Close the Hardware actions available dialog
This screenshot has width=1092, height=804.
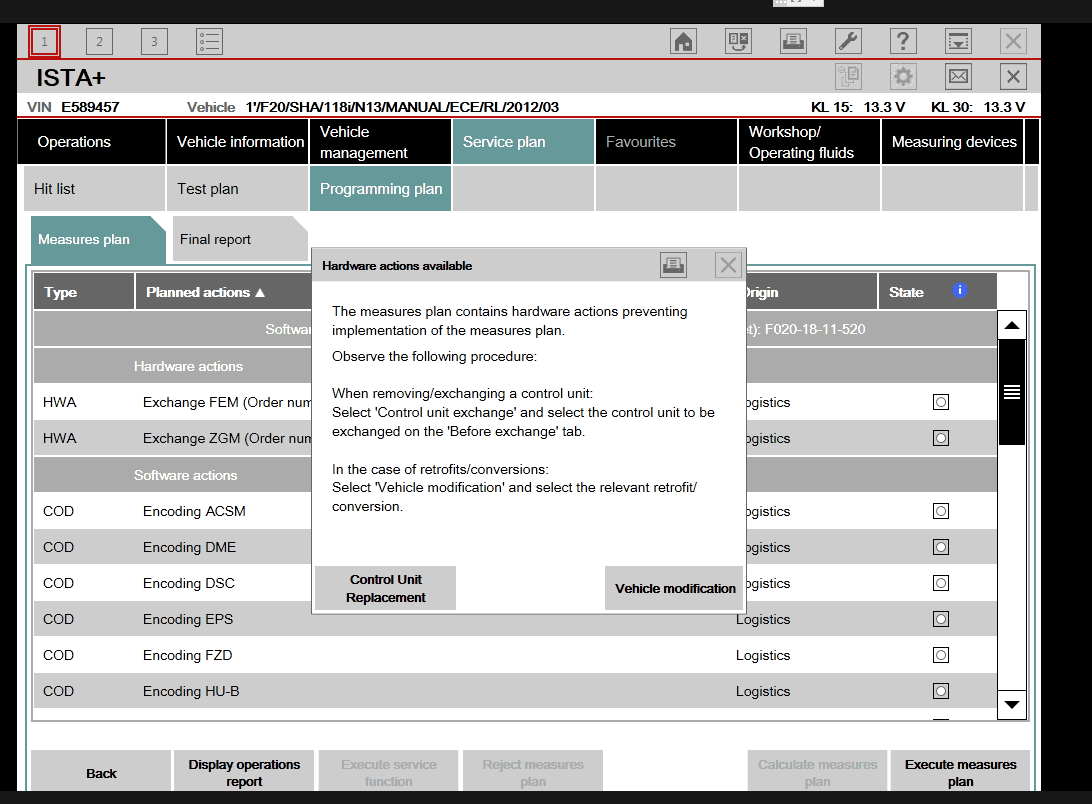click(x=728, y=265)
